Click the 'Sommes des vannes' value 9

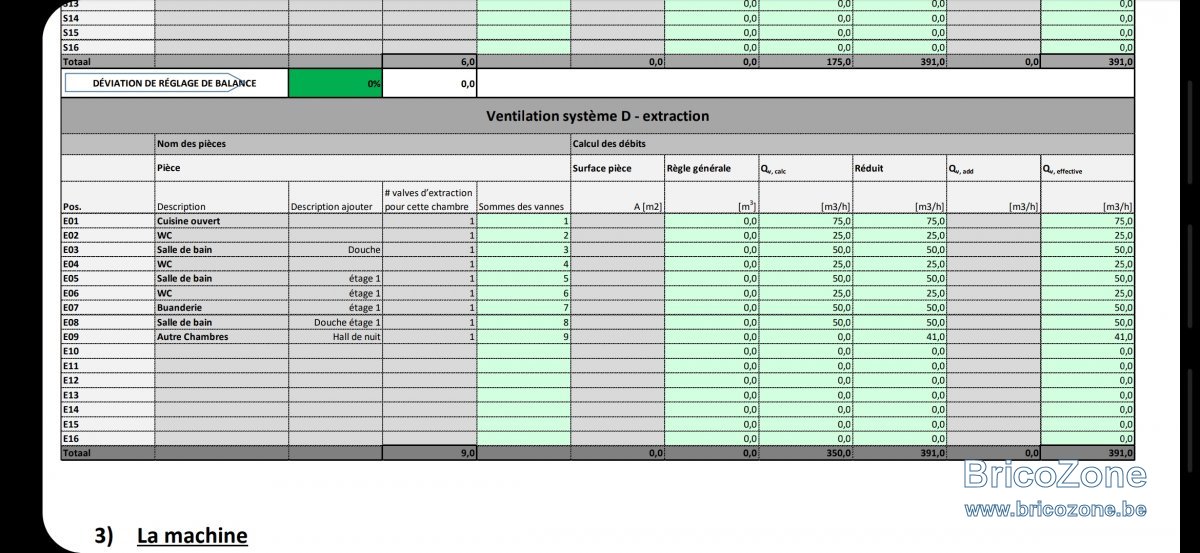(565, 337)
